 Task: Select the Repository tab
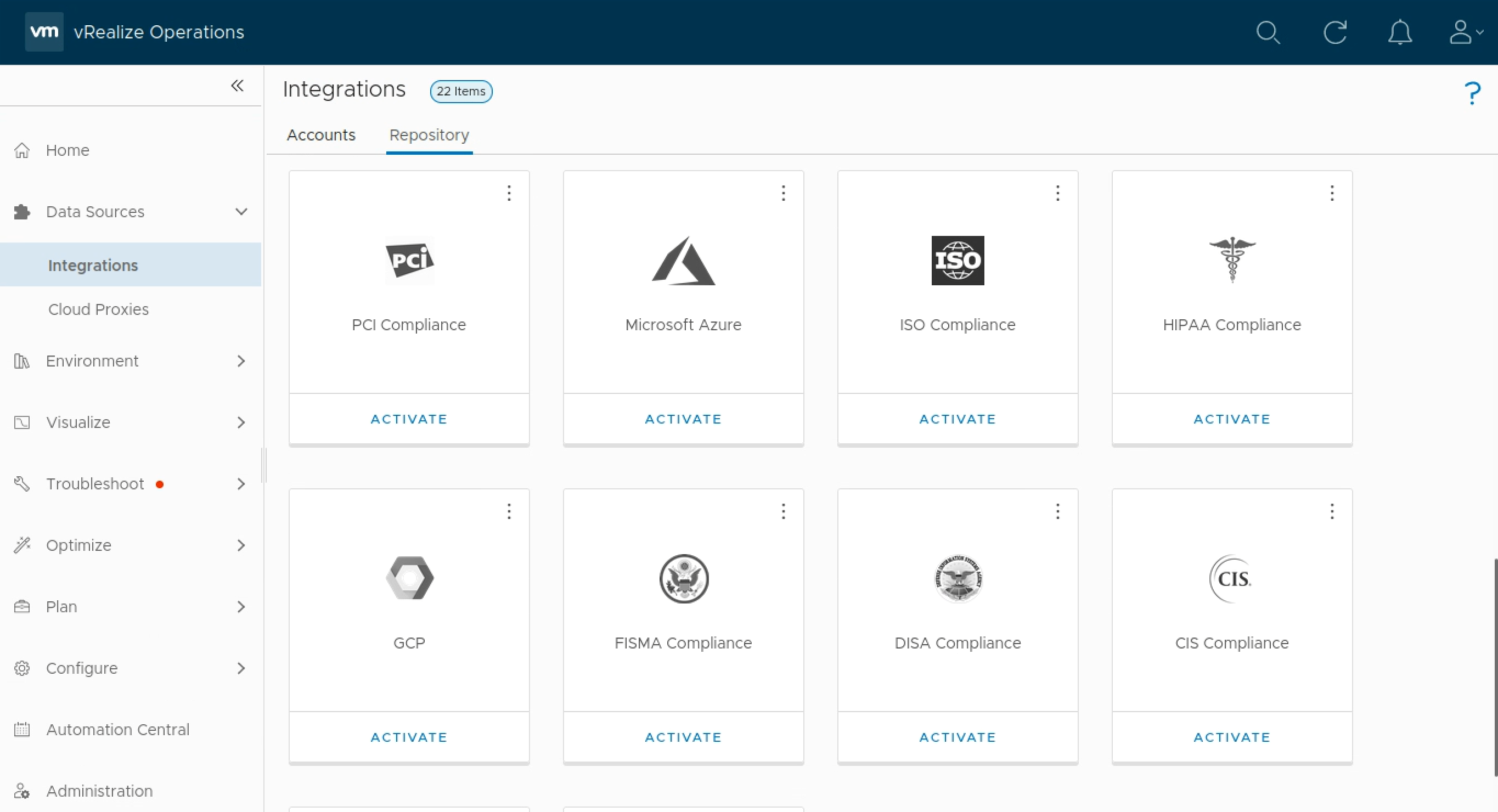(429, 135)
